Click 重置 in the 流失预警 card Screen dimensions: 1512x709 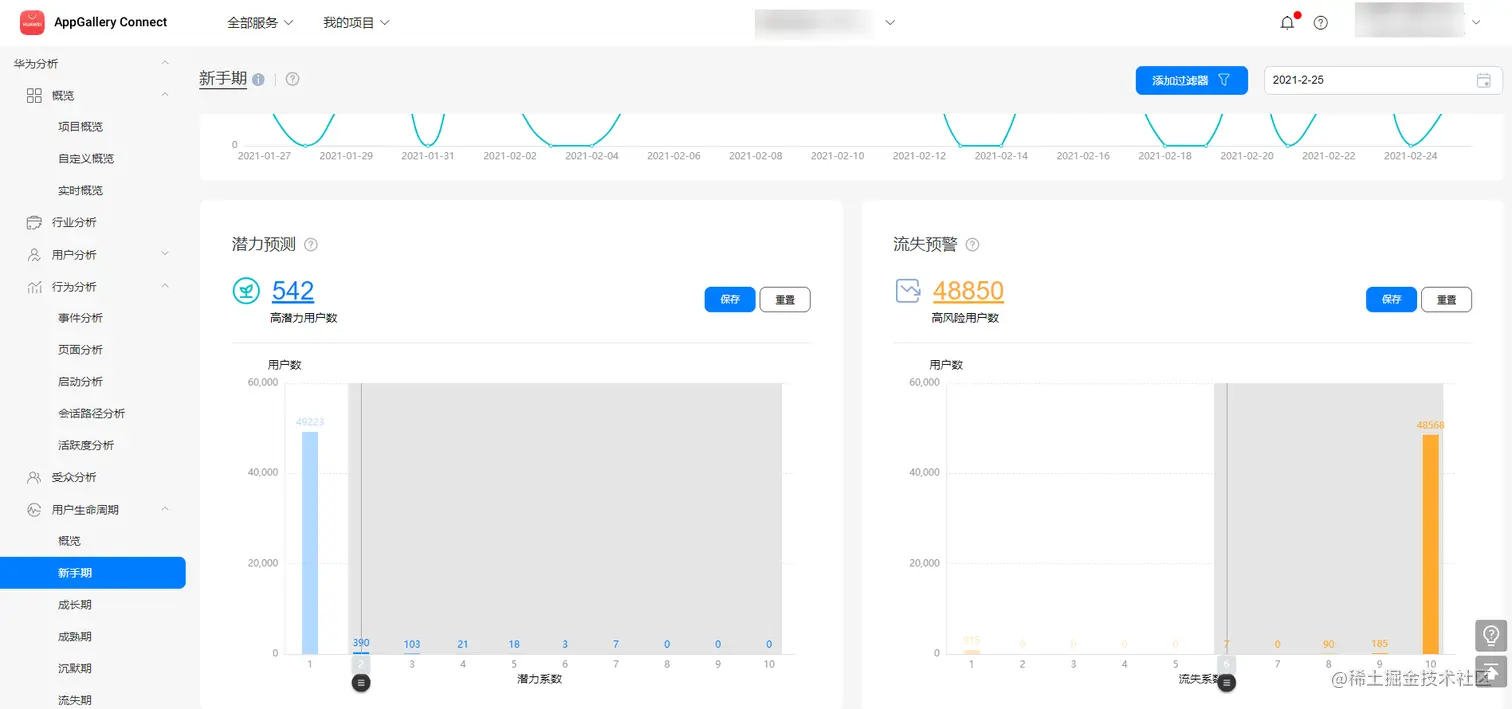point(1447,299)
